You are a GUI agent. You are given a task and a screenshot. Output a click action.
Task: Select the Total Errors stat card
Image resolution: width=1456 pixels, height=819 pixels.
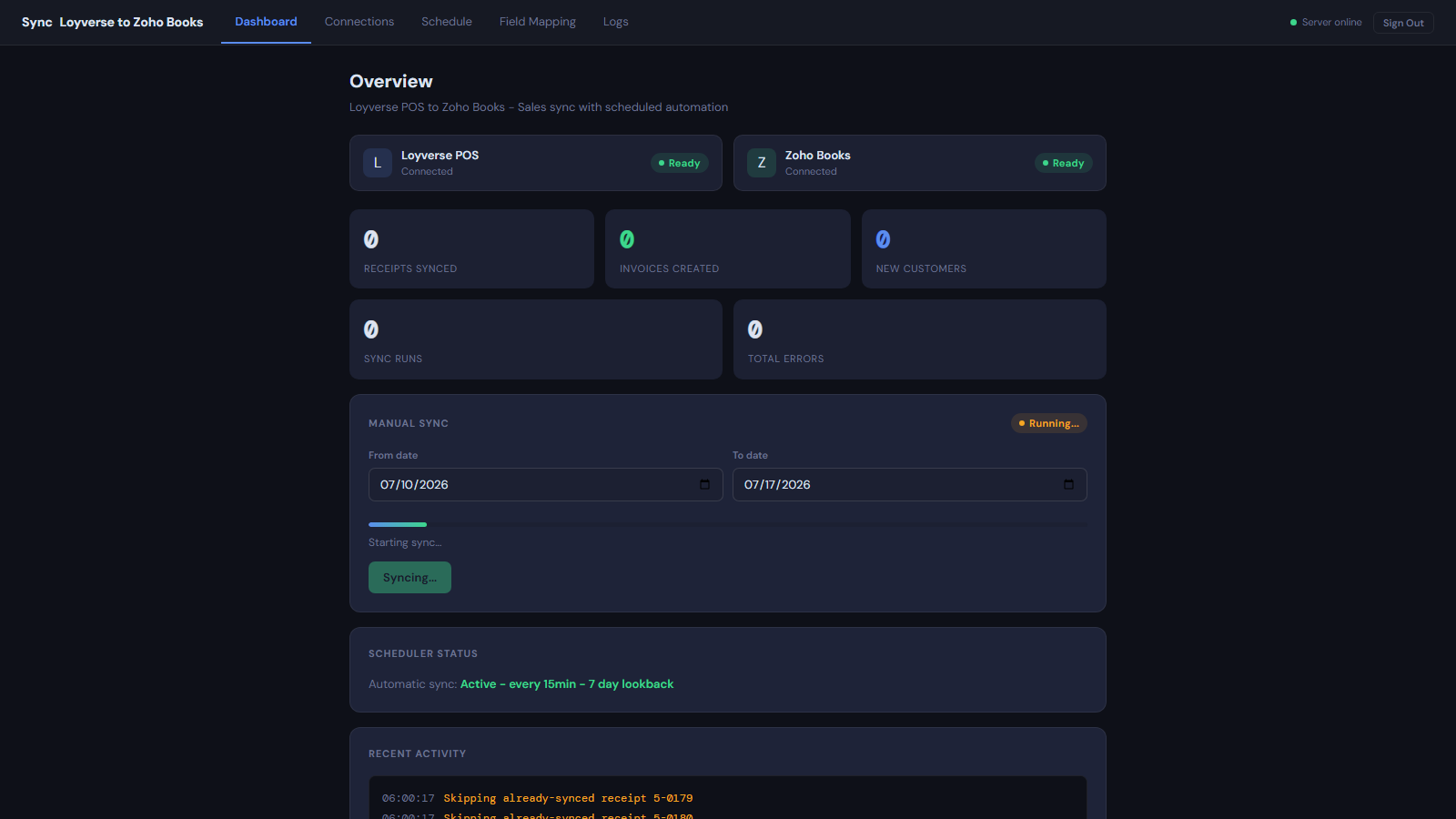click(x=920, y=339)
